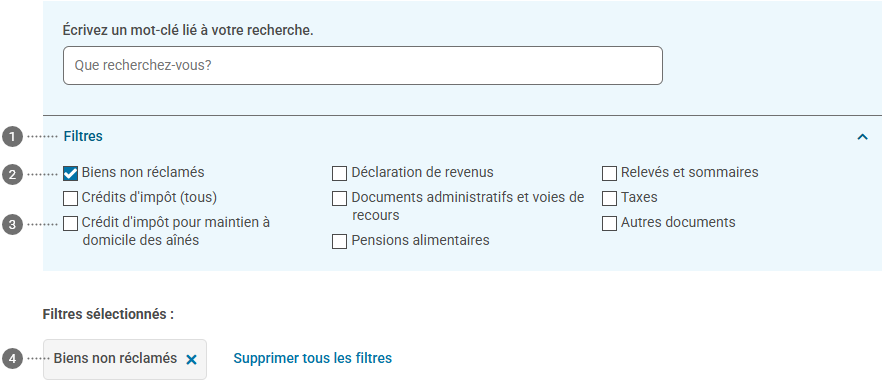The width and height of the screenshot is (882, 381).
Task: Click Supprimer tous les filtres link
Action: [x=313, y=358]
